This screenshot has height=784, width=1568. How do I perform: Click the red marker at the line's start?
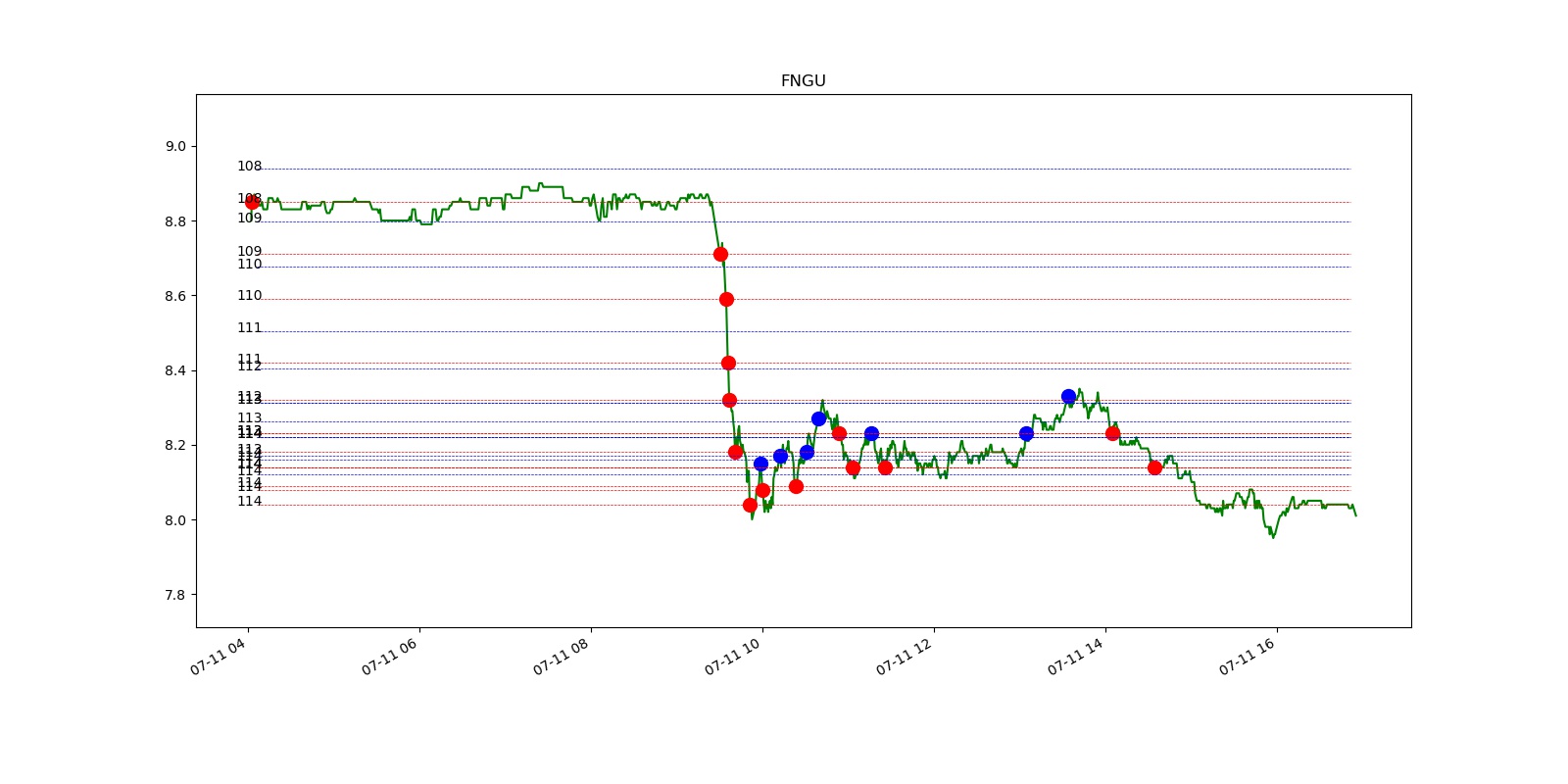point(253,202)
